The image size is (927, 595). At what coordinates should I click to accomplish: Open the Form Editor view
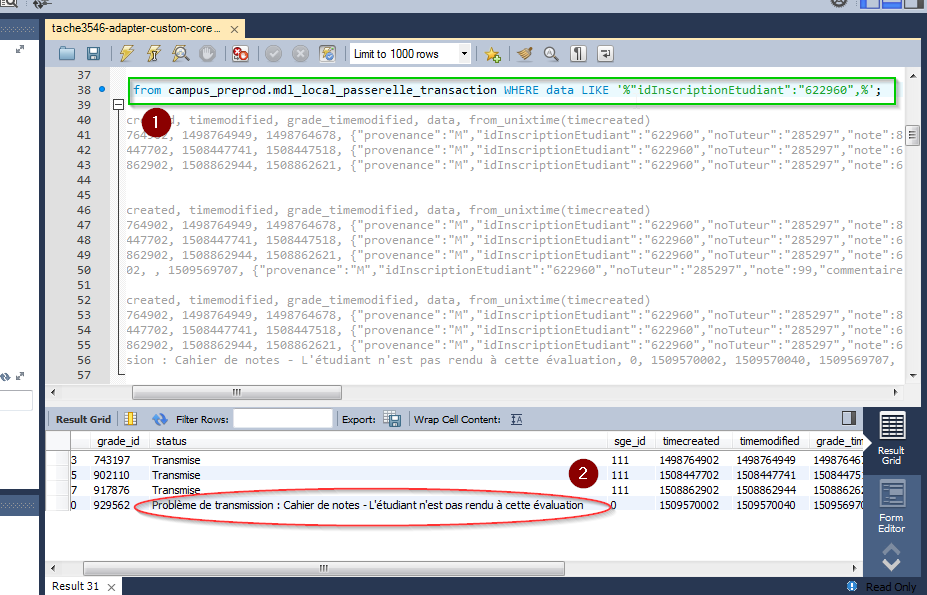point(892,507)
